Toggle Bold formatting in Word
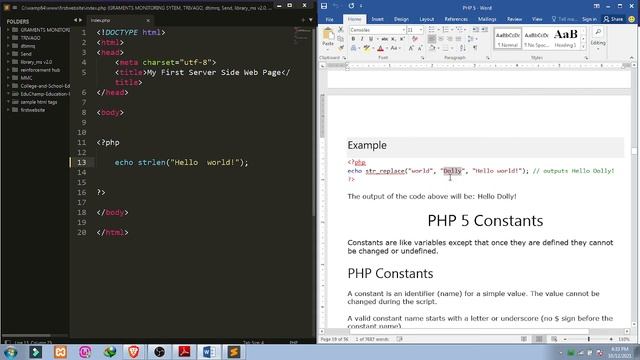This screenshot has height=360, width=640. (353, 39)
